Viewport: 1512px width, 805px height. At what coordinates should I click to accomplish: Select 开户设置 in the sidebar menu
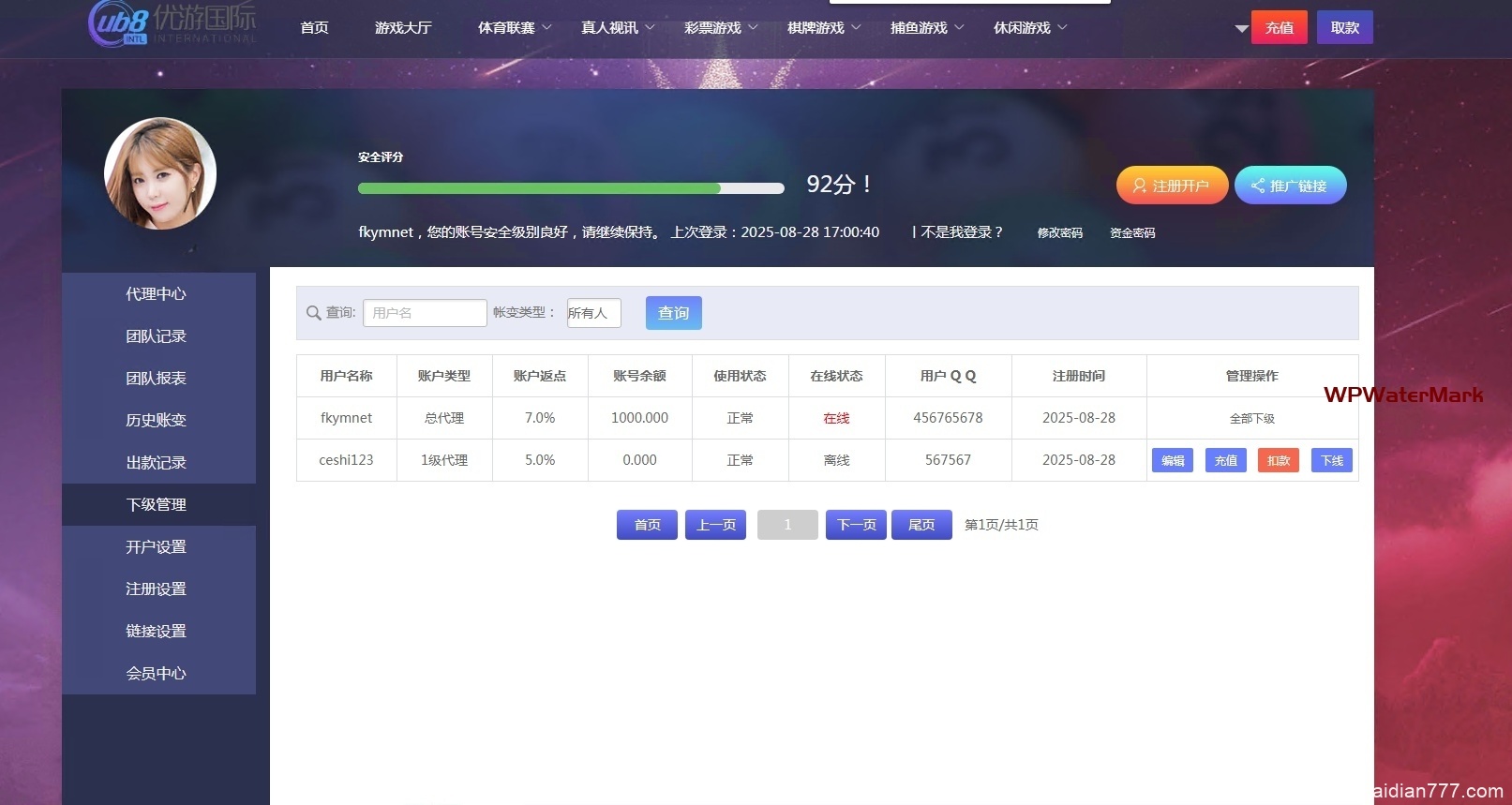click(x=157, y=547)
